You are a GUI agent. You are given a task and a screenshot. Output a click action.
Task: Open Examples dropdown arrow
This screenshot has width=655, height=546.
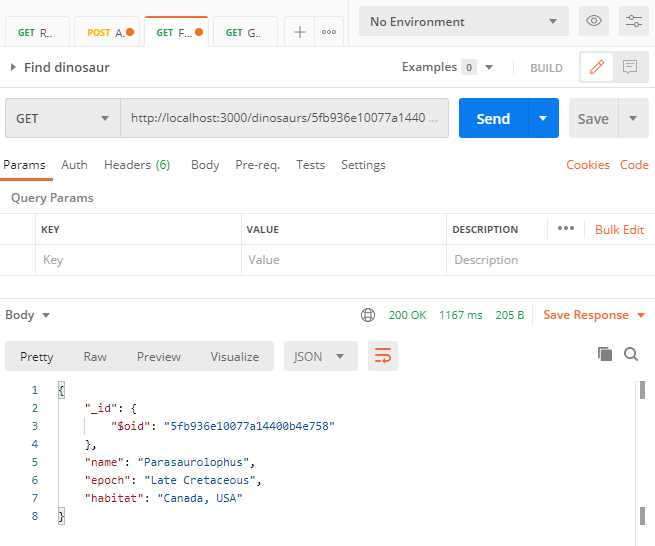coord(489,67)
